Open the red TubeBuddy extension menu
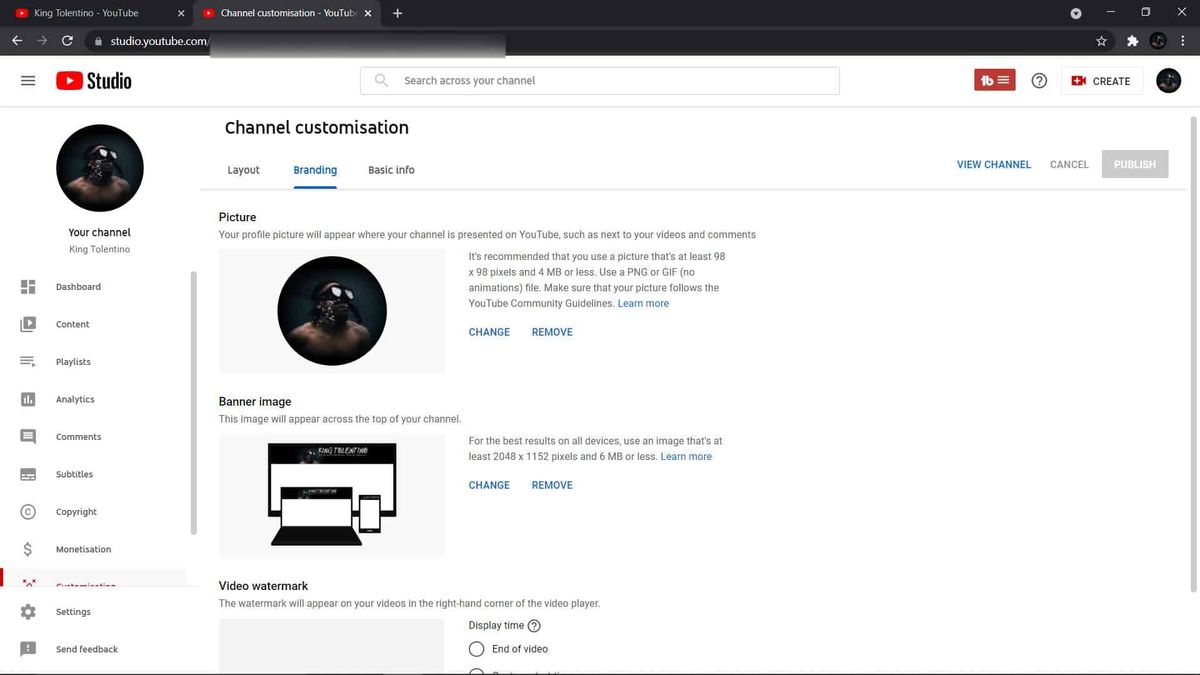1200x675 pixels. pos(994,80)
